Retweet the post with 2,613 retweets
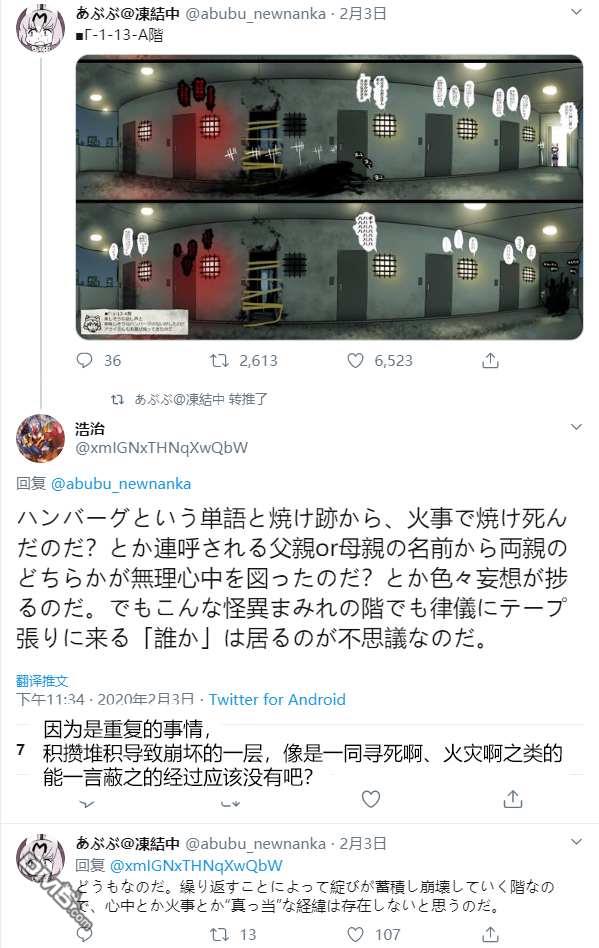 [219, 360]
